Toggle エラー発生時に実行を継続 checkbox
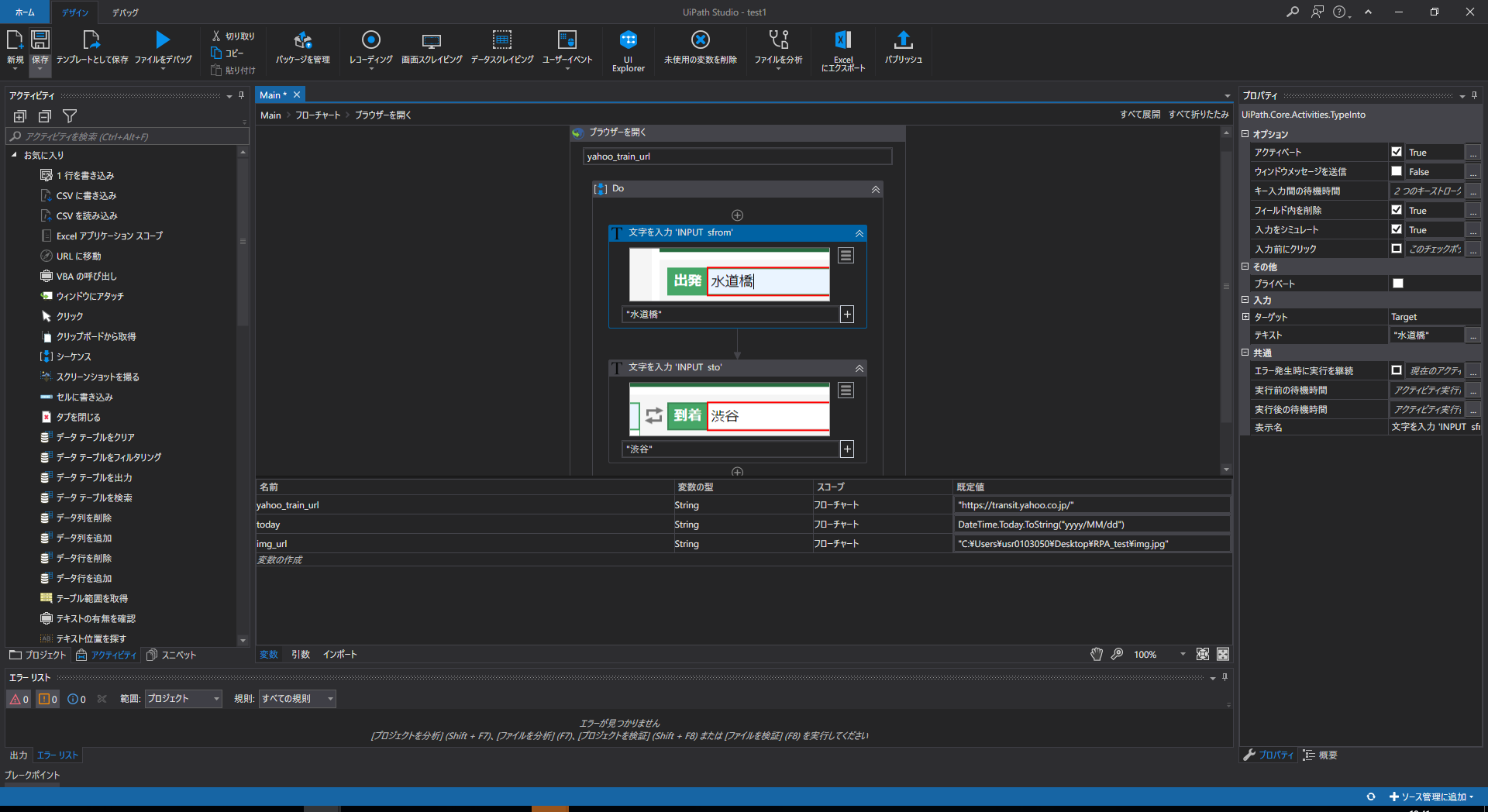 (x=1397, y=370)
